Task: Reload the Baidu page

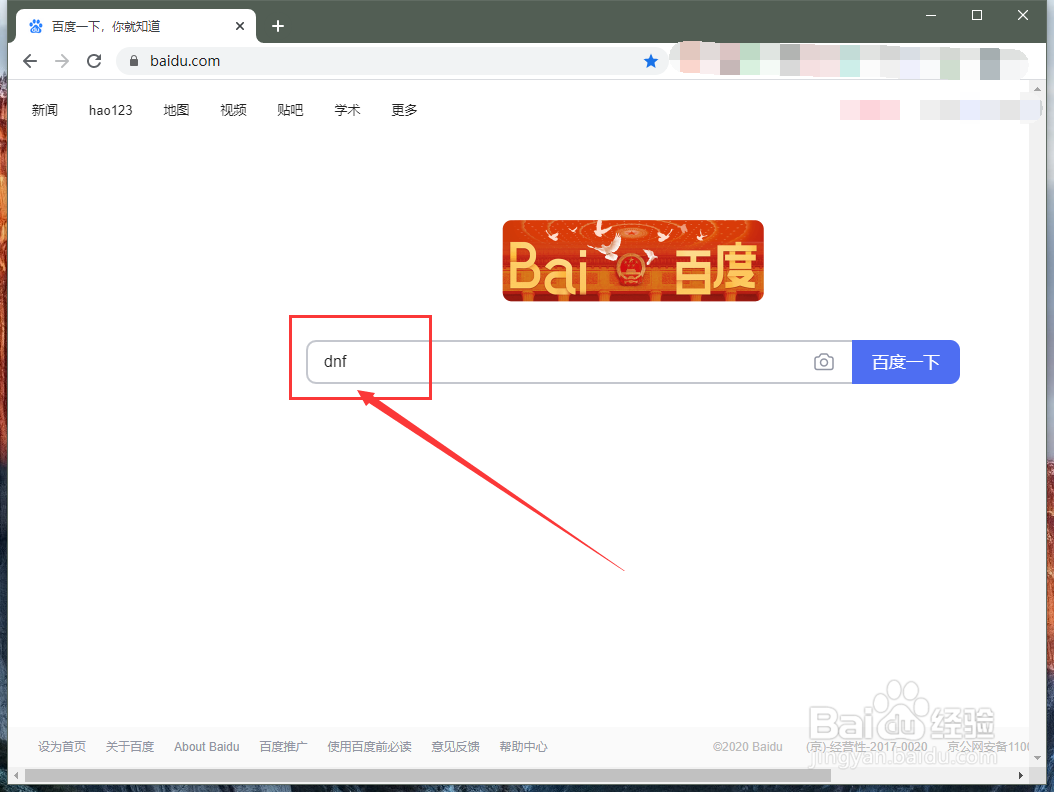Action: coord(94,61)
